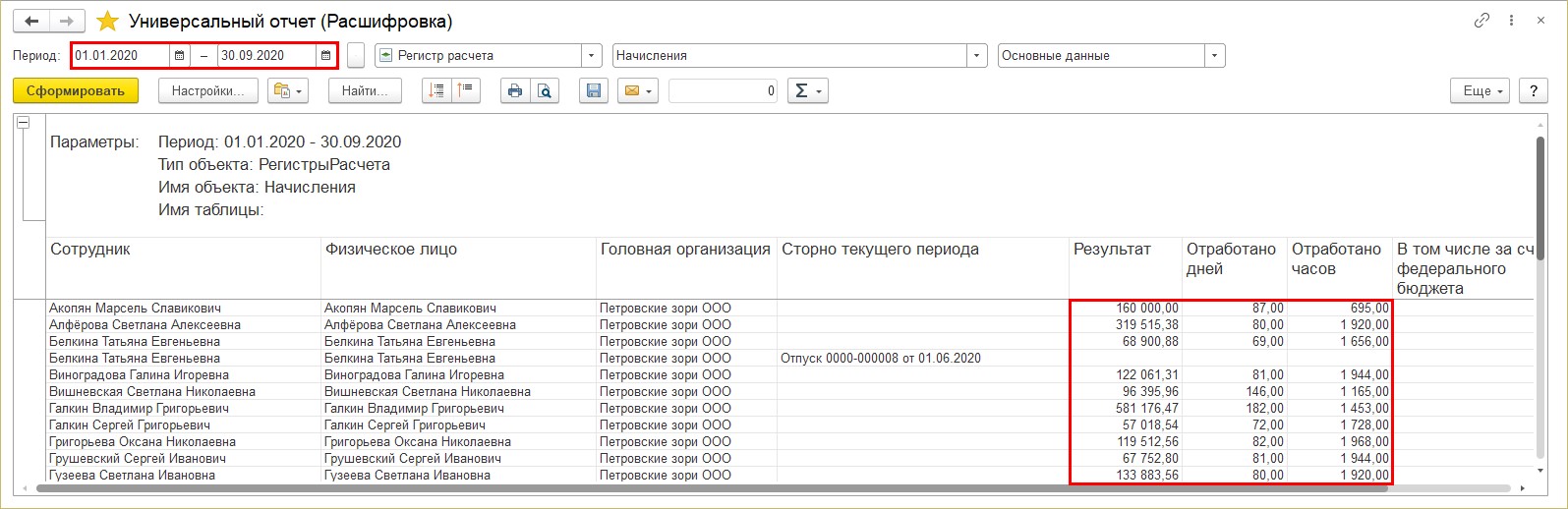Expand the Основные данные dropdown arrow

[x=1215, y=56]
